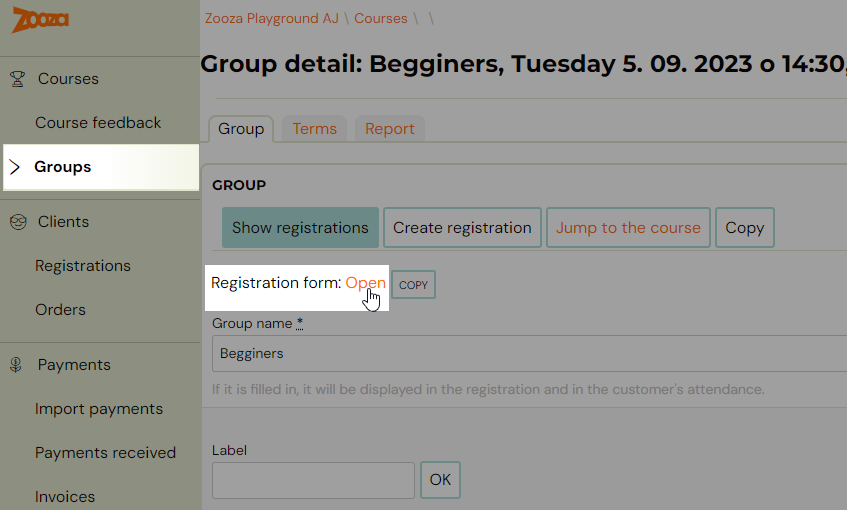Select the Group tab

241,129
